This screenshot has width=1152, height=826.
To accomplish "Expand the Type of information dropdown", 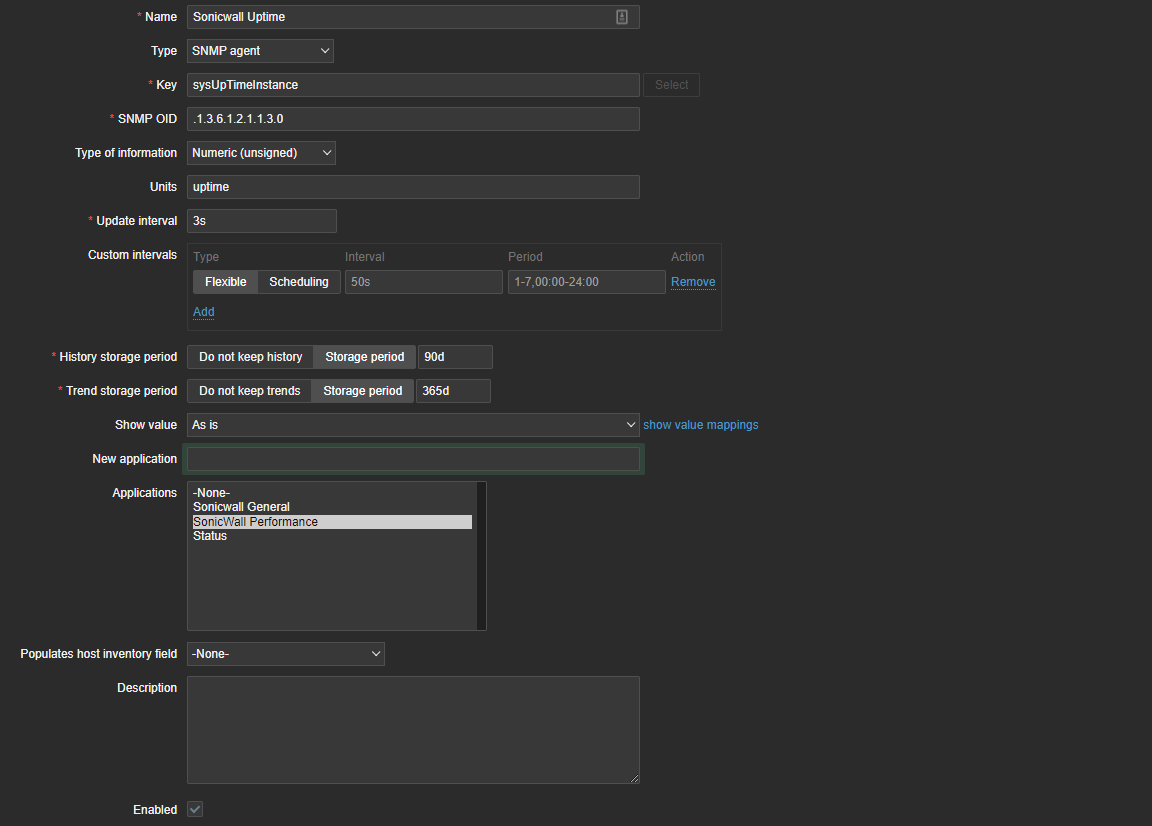I will coord(261,153).
